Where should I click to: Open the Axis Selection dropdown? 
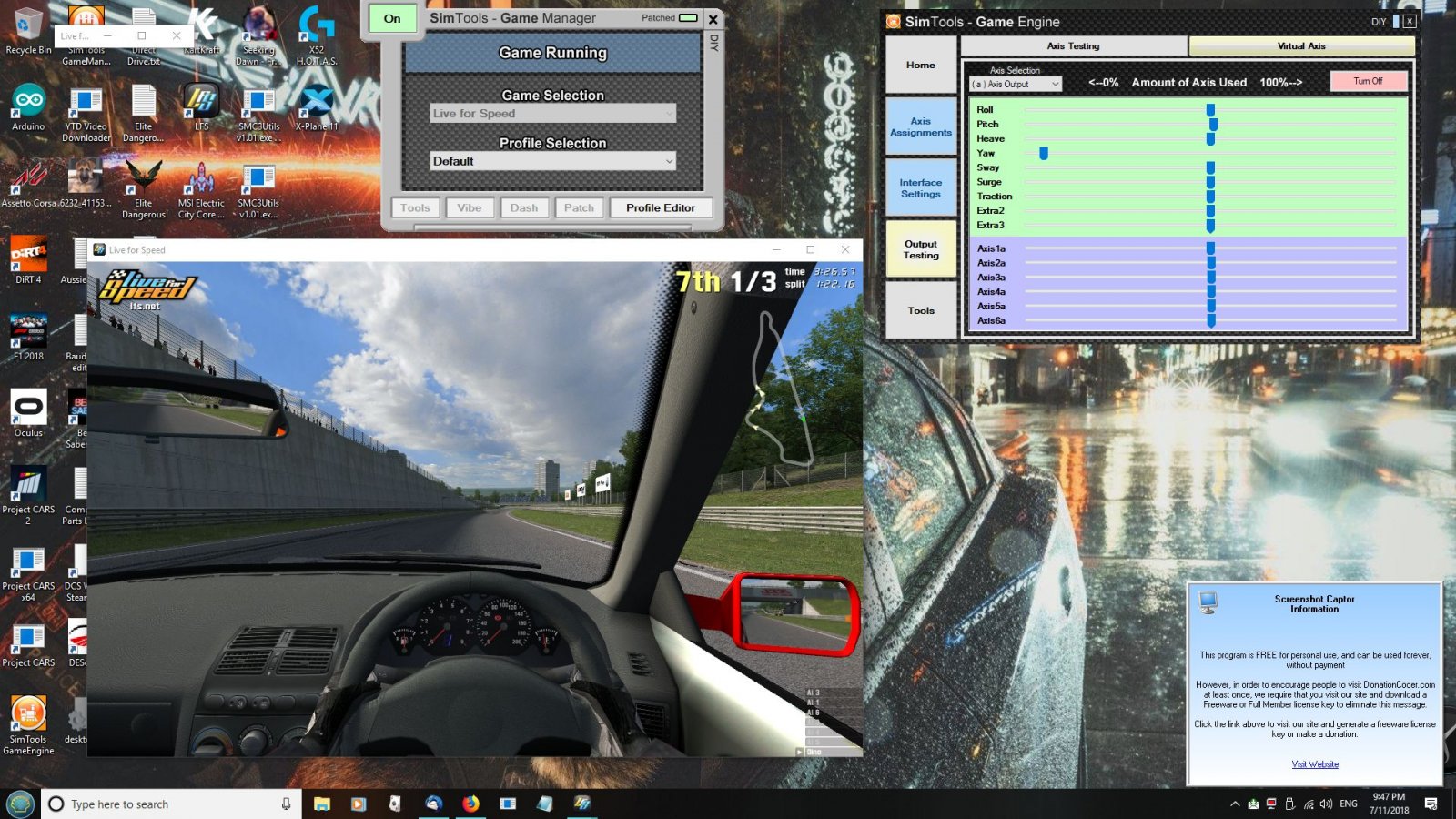click(1016, 84)
